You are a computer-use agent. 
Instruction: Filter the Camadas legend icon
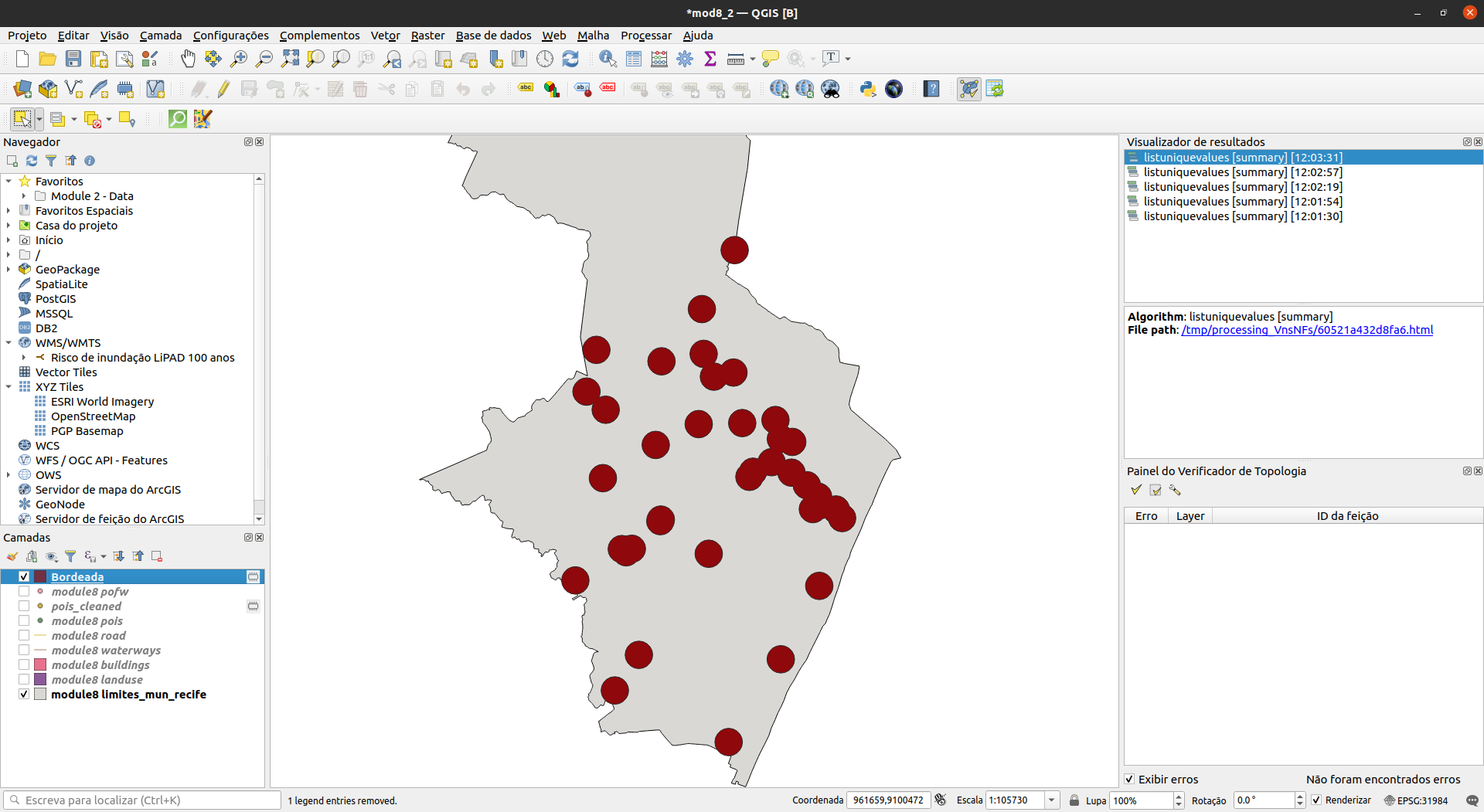tap(70, 556)
